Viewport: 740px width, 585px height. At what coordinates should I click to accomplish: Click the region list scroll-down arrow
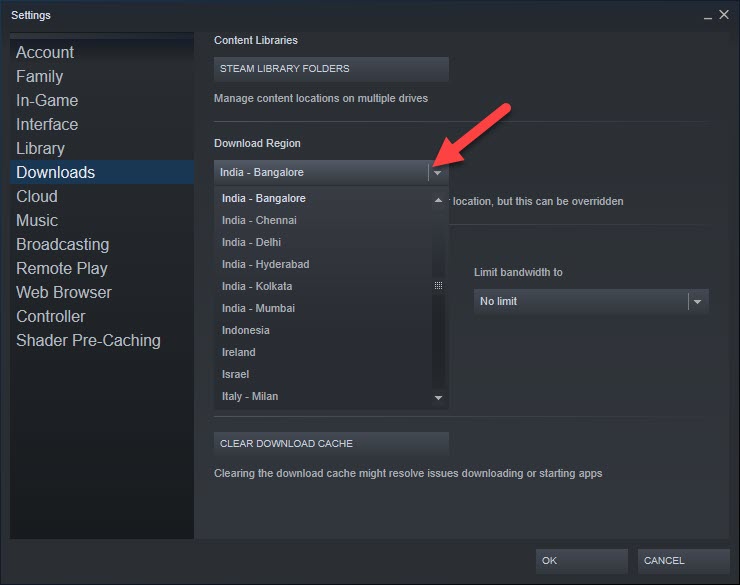[438, 398]
